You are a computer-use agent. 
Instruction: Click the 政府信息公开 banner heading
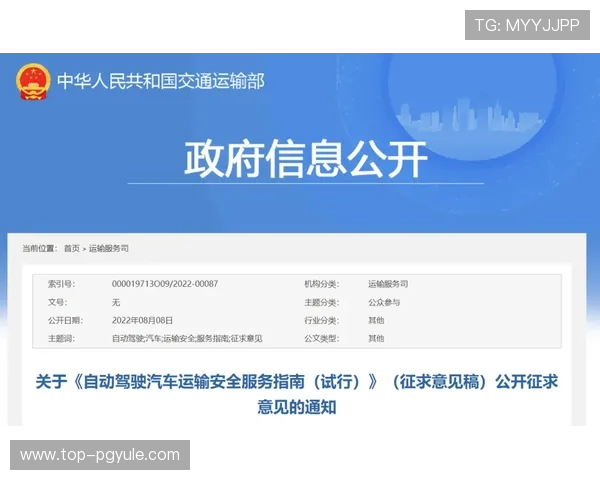pos(306,159)
